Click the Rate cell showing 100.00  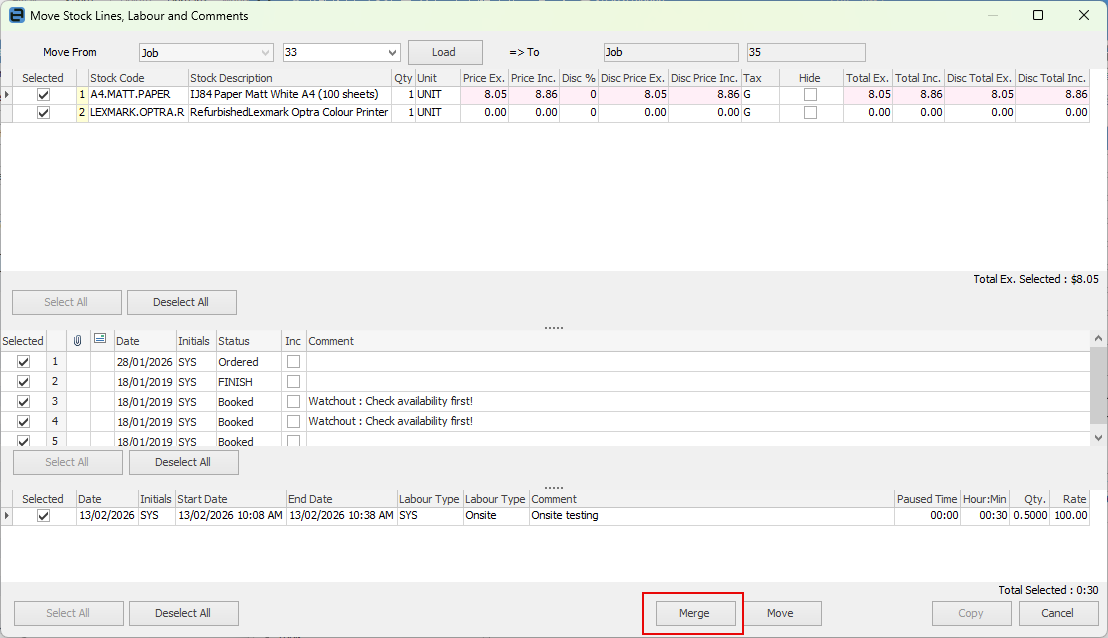[1070, 516]
